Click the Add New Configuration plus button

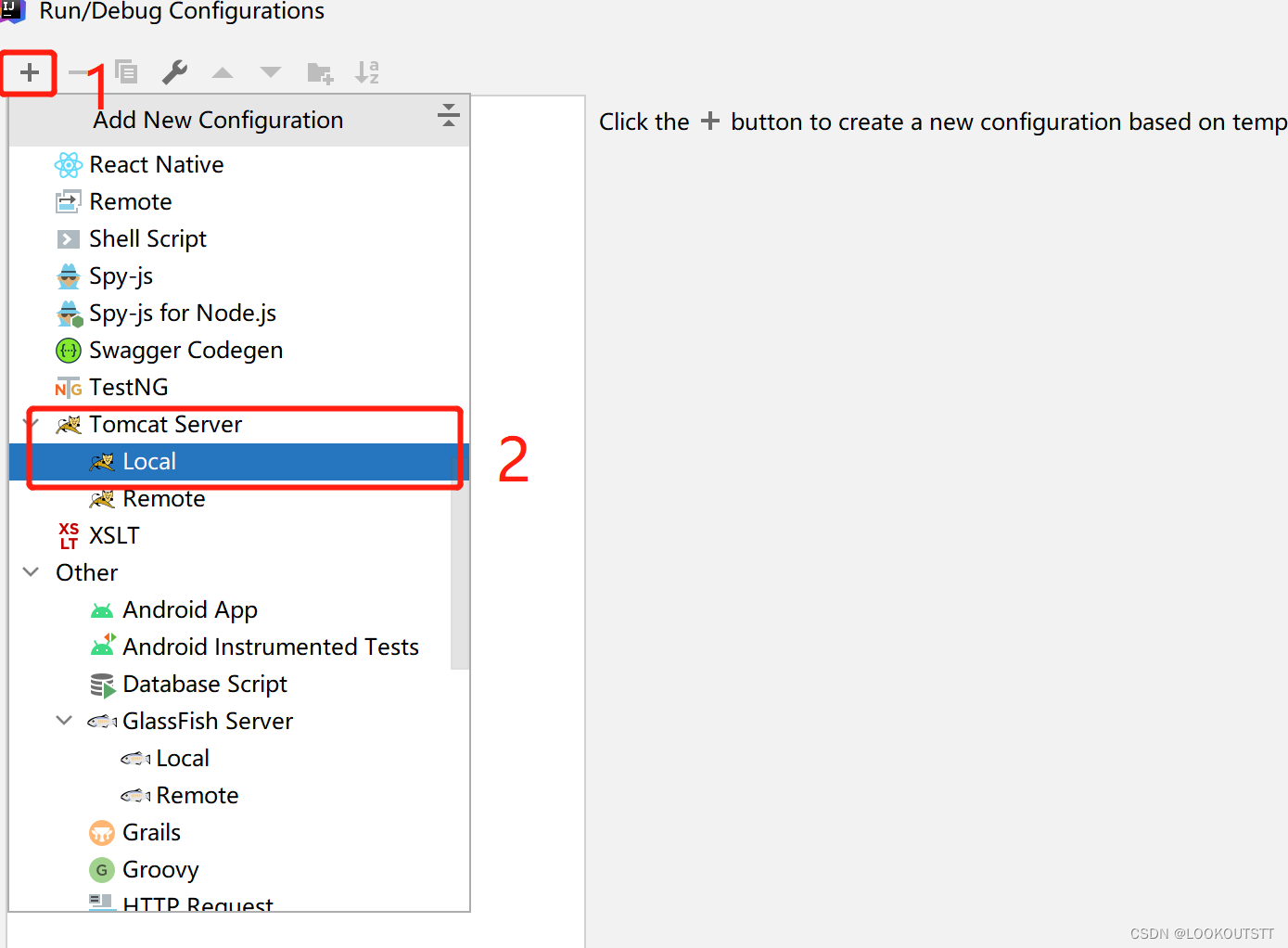(x=30, y=72)
